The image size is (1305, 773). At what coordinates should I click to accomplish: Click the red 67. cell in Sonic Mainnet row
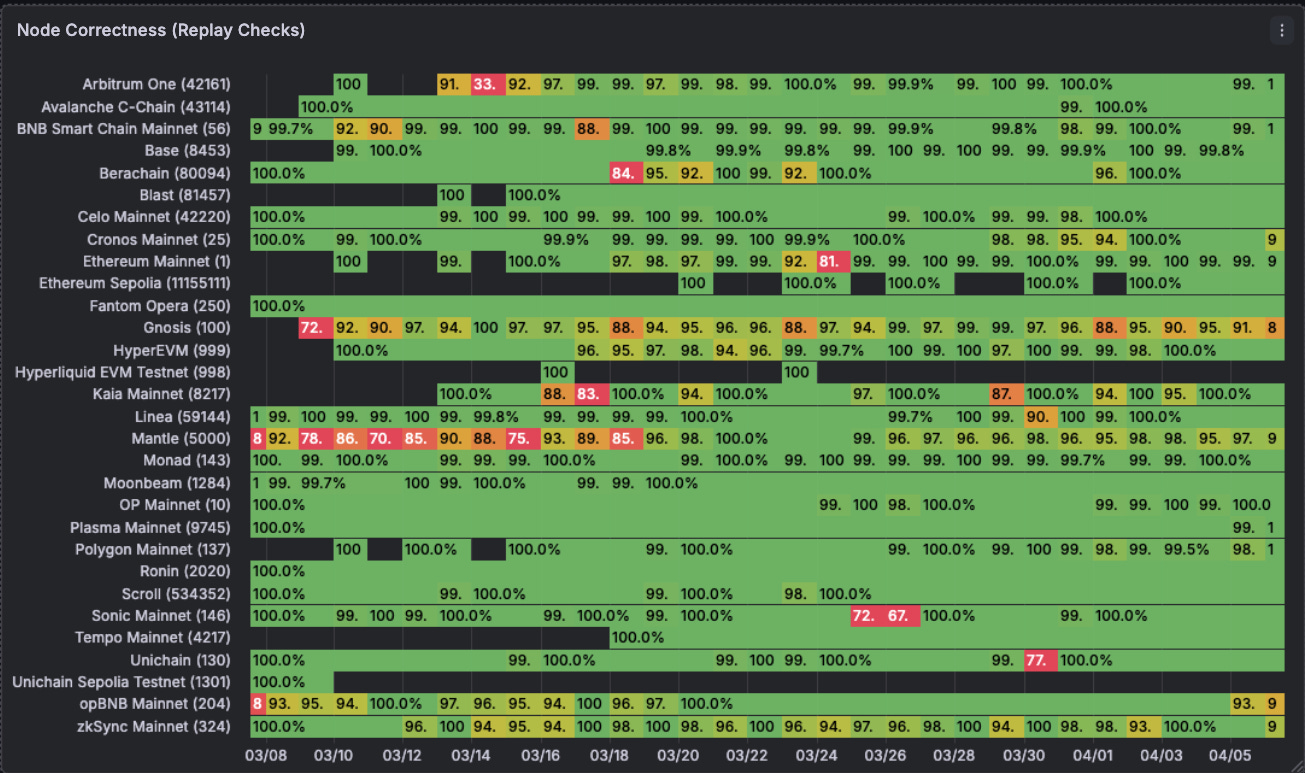tap(903, 615)
